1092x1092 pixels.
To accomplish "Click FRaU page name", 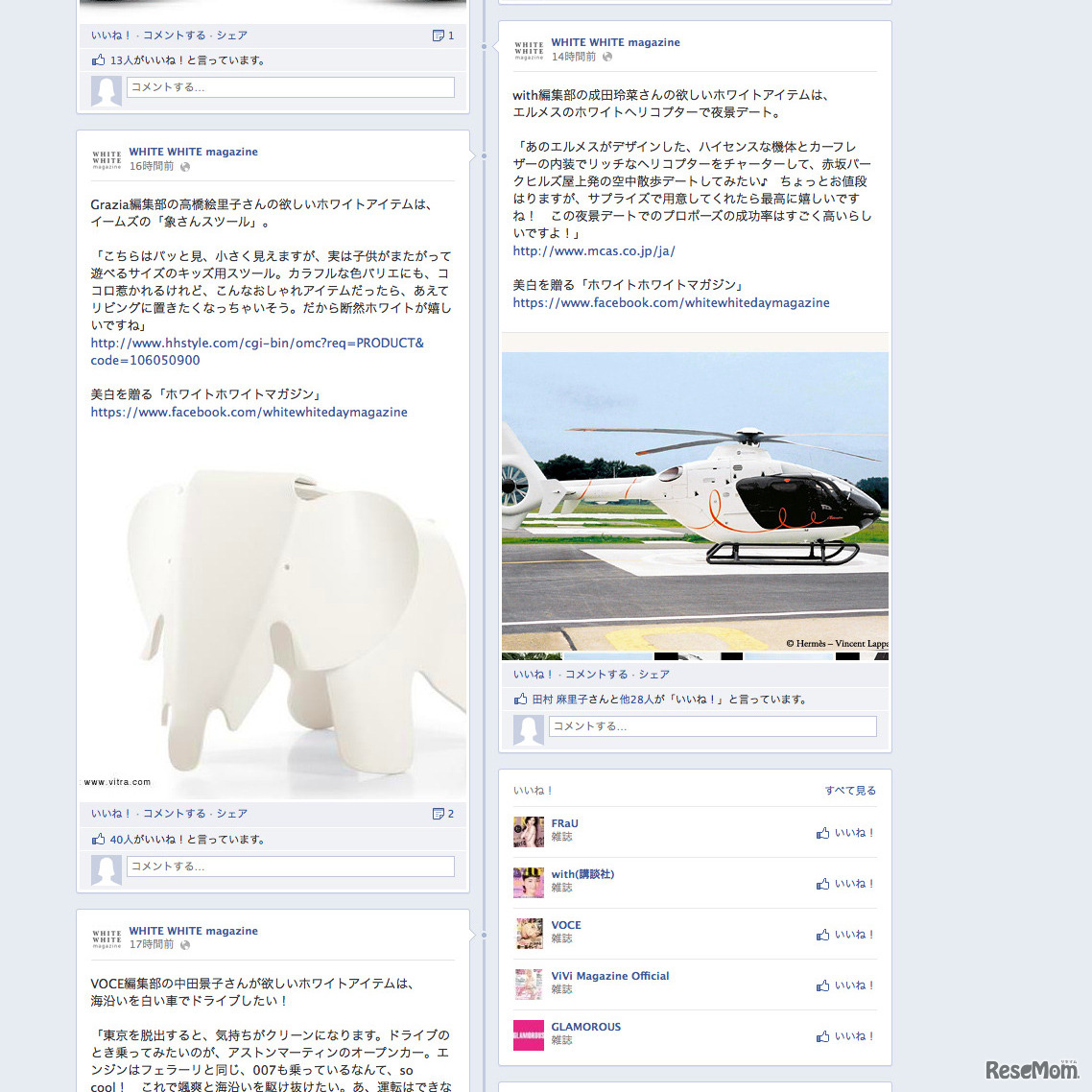I will tap(565, 823).
